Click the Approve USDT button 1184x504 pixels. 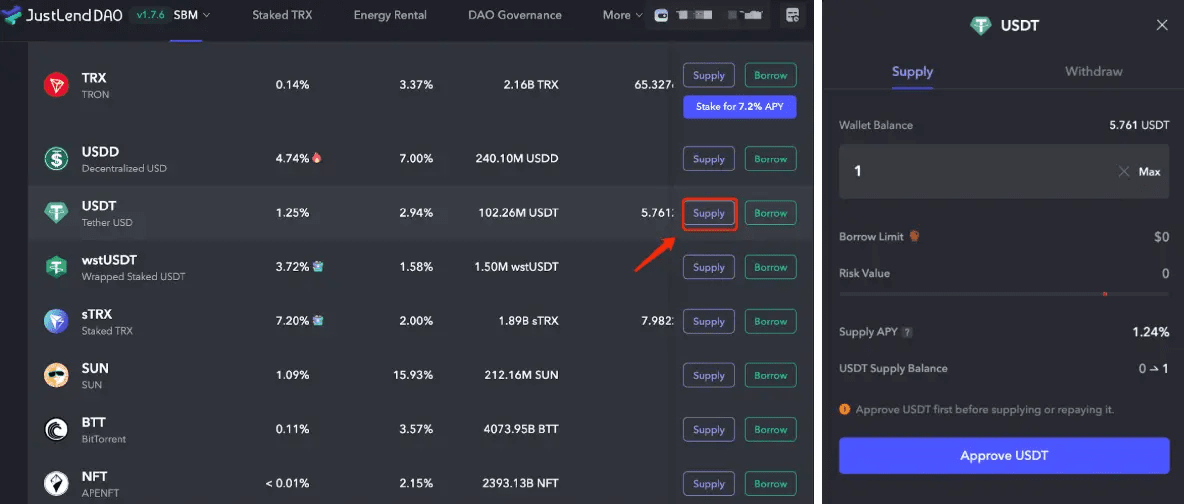click(1004, 456)
